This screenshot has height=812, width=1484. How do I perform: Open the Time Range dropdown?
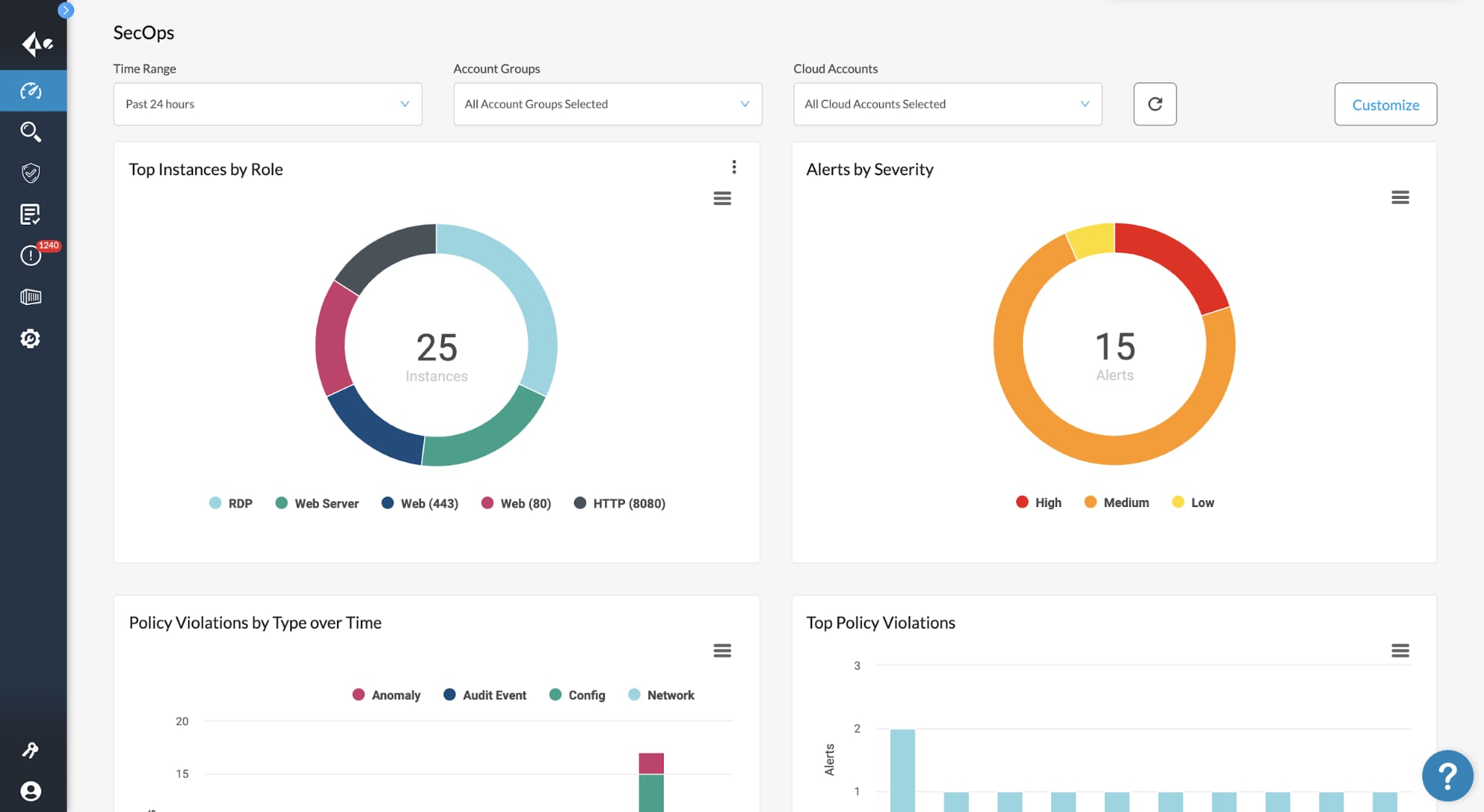click(x=267, y=104)
